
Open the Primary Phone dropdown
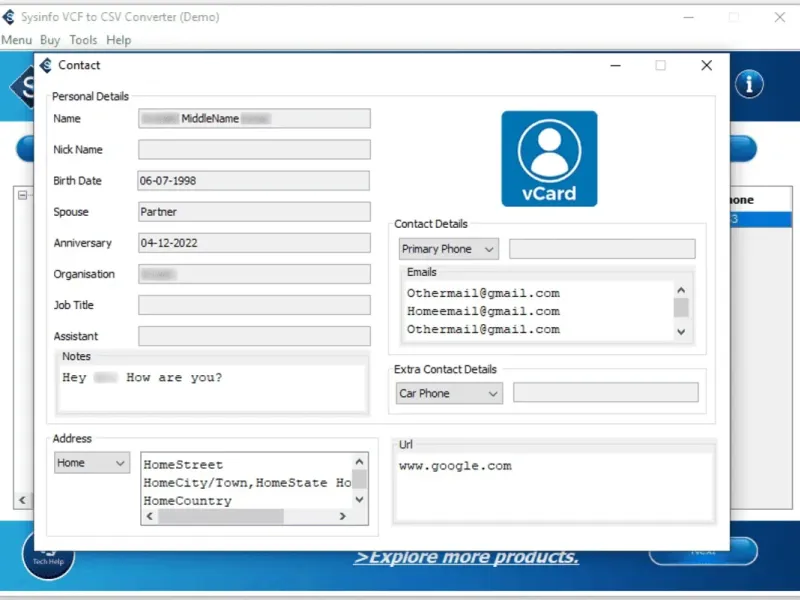pos(448,249)
